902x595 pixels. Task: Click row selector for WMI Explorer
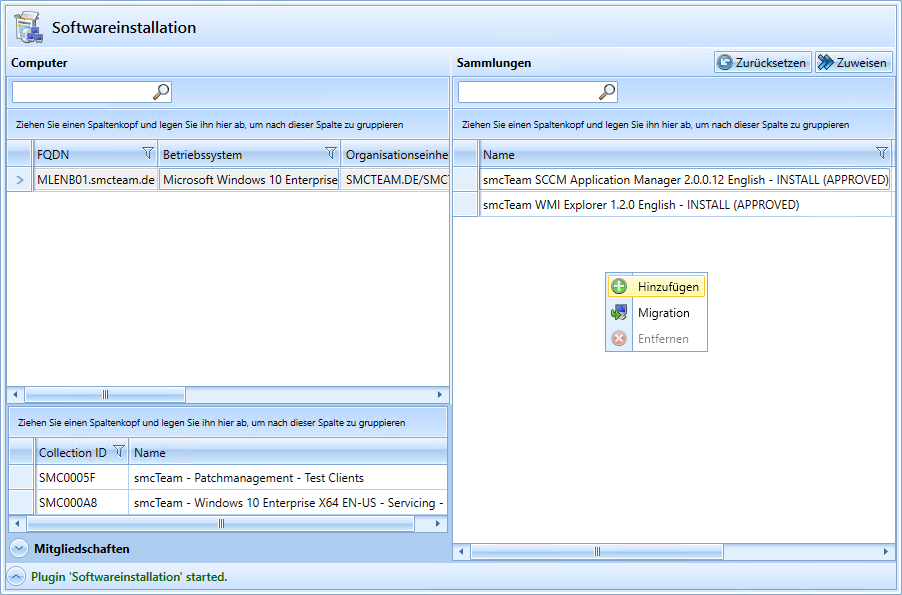[466, 204]
